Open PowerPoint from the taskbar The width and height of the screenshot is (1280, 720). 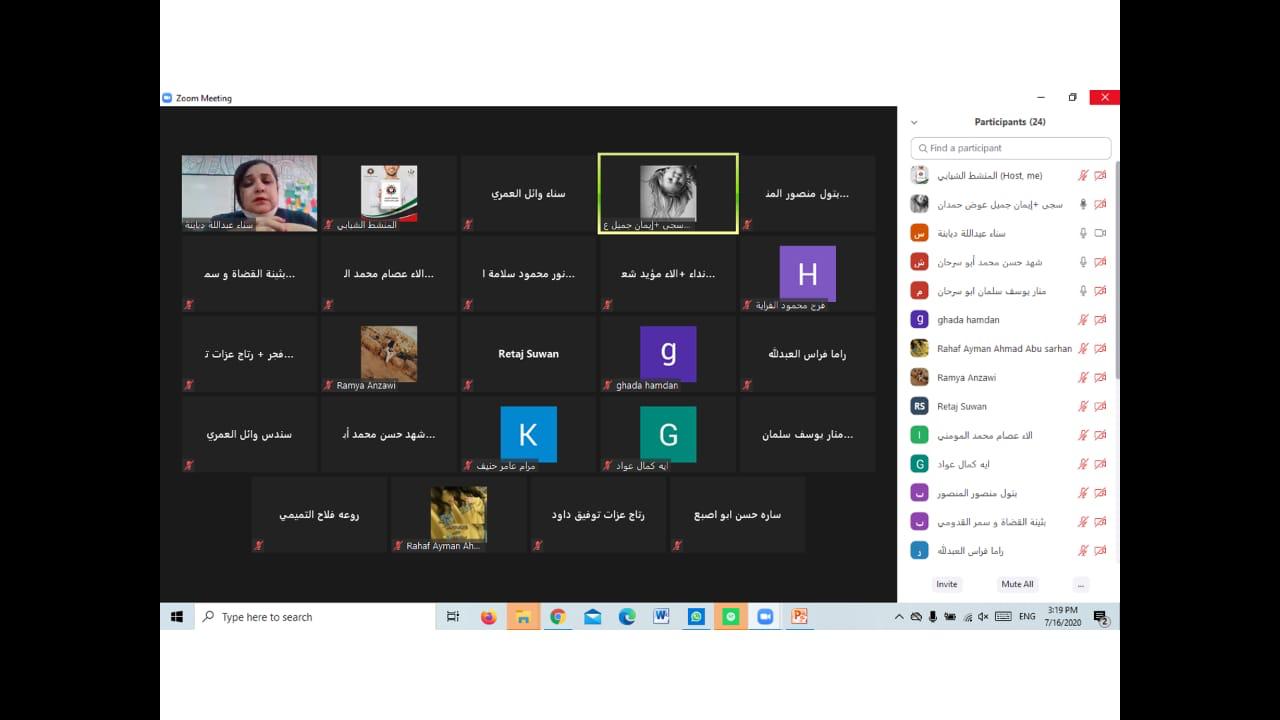point(799,617)
